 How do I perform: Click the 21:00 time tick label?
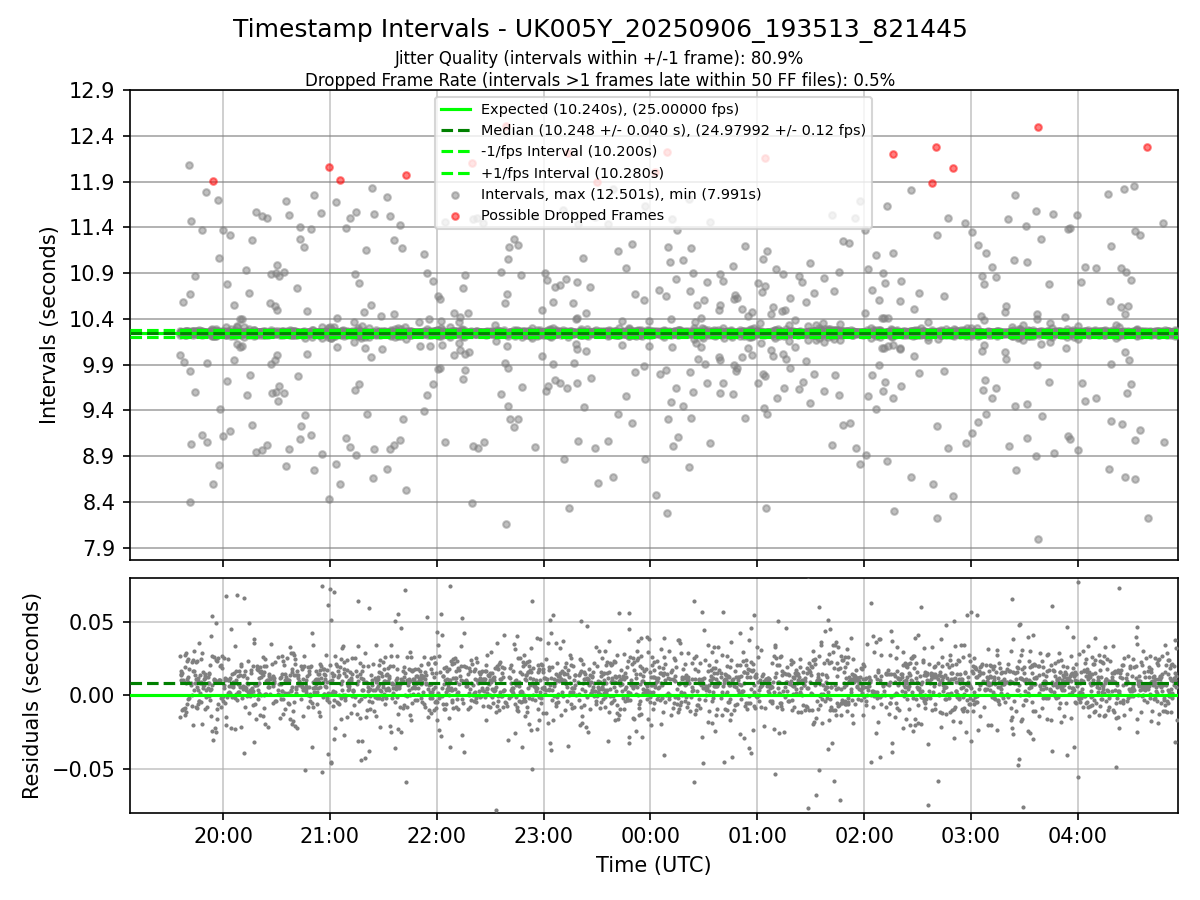(x=329, y=835)
